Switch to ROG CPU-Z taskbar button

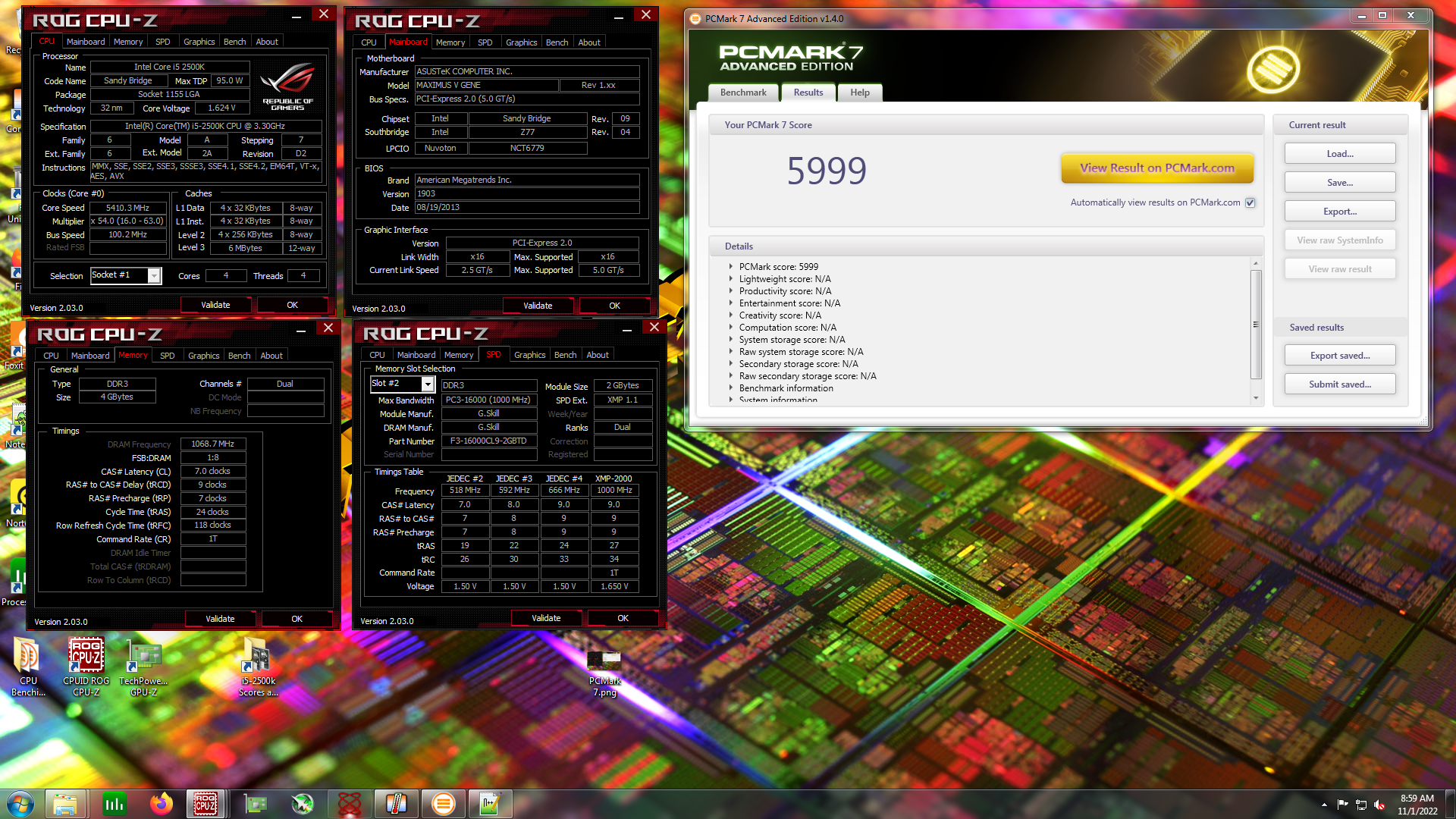coord(206,804)
